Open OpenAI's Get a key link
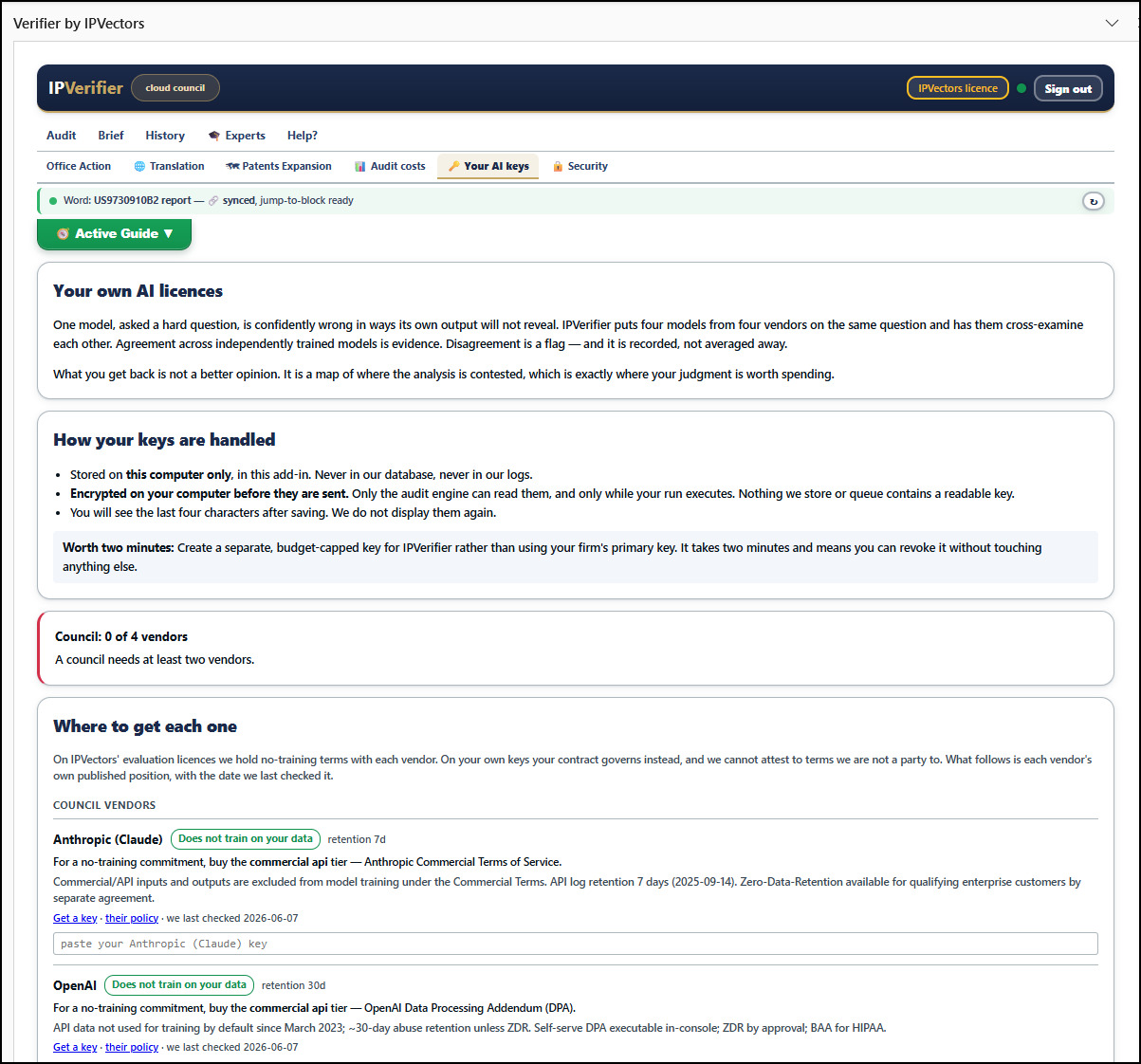 tap(75, 1047)
